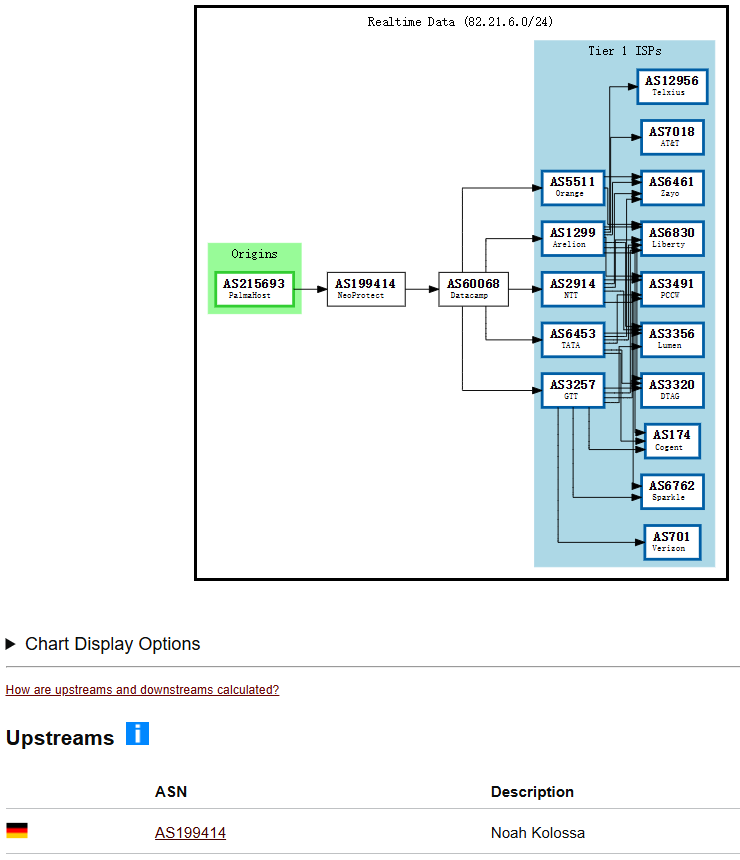Image resolution: width=740 pixels, height=860 pixels.
Task: Select the AS199414 NeoProtect graph node
Action: pos(365,288)
